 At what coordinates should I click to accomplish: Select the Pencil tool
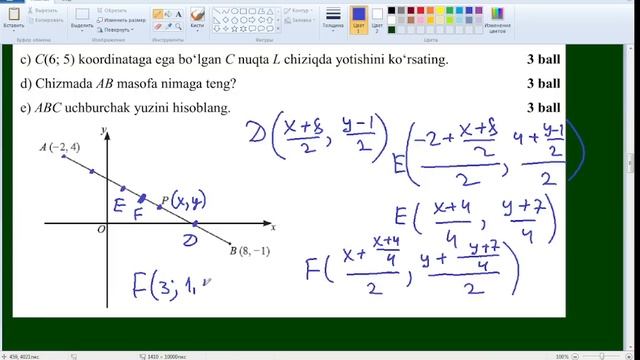pos(158,15)
